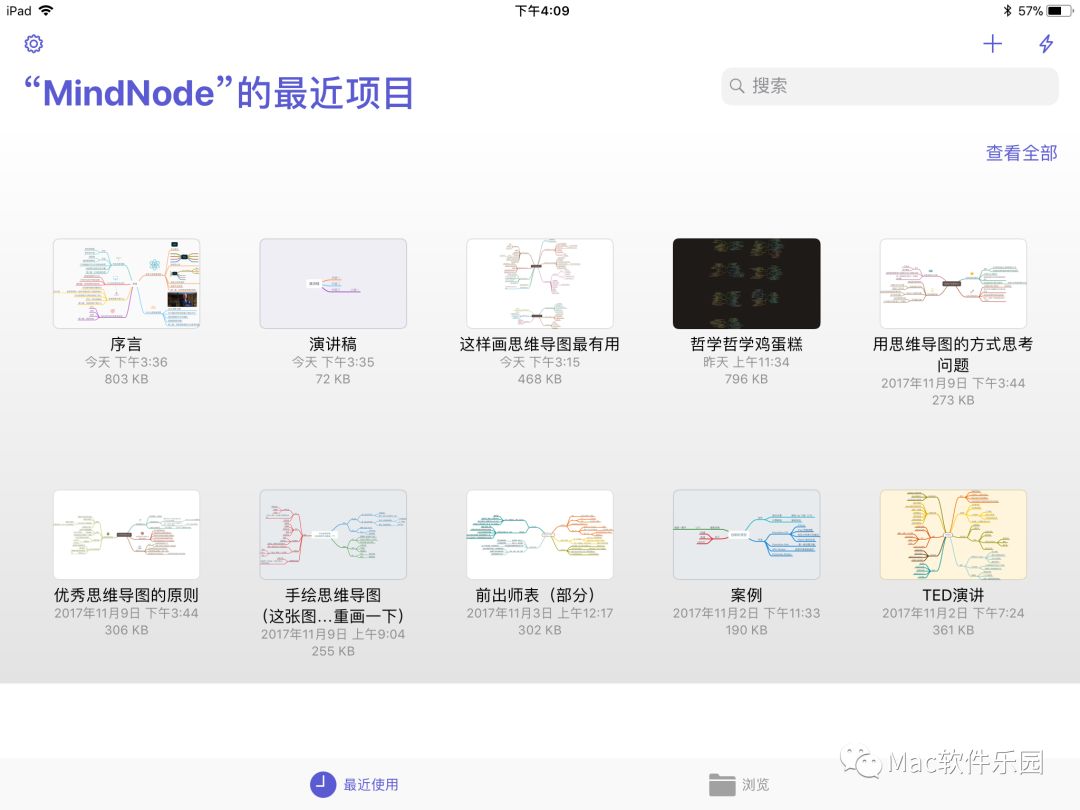This screenshot has height=810, width=1080.
Task: Open the 序言 mind map thumbnail
Action: pyautogui.click(x=127, y=284)
